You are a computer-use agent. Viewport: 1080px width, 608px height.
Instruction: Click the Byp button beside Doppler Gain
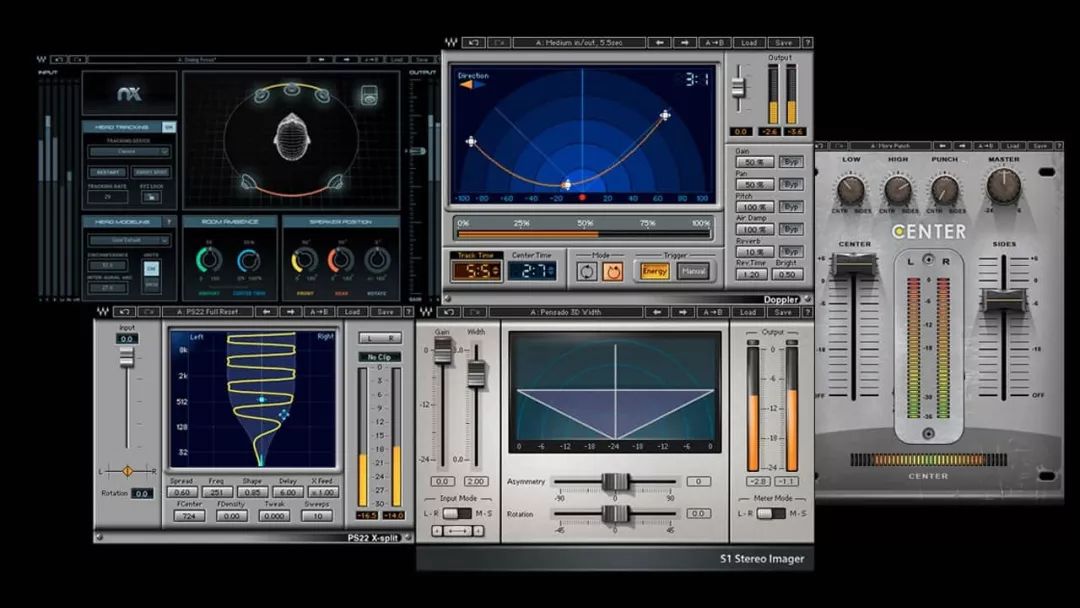pos(791,162)
